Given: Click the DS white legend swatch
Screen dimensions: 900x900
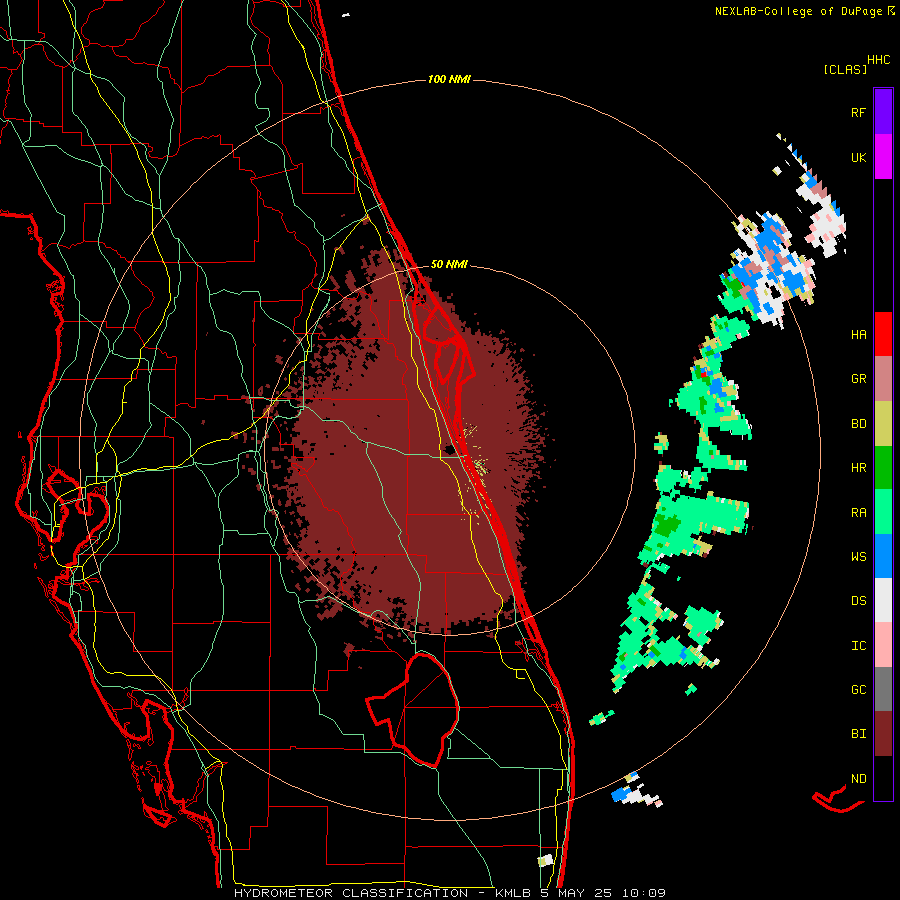Looking at the screenshot, I should point(883,600).
